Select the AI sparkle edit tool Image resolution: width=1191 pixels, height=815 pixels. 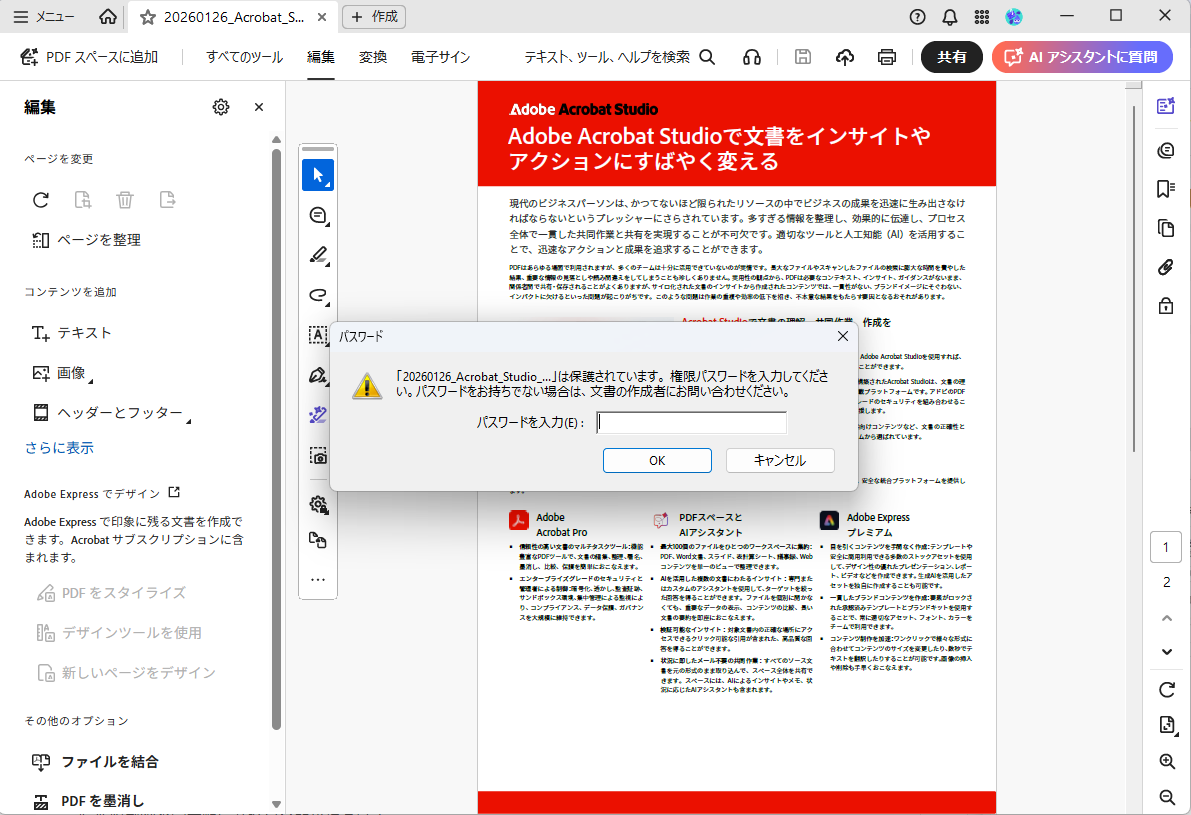pos(318,415)
